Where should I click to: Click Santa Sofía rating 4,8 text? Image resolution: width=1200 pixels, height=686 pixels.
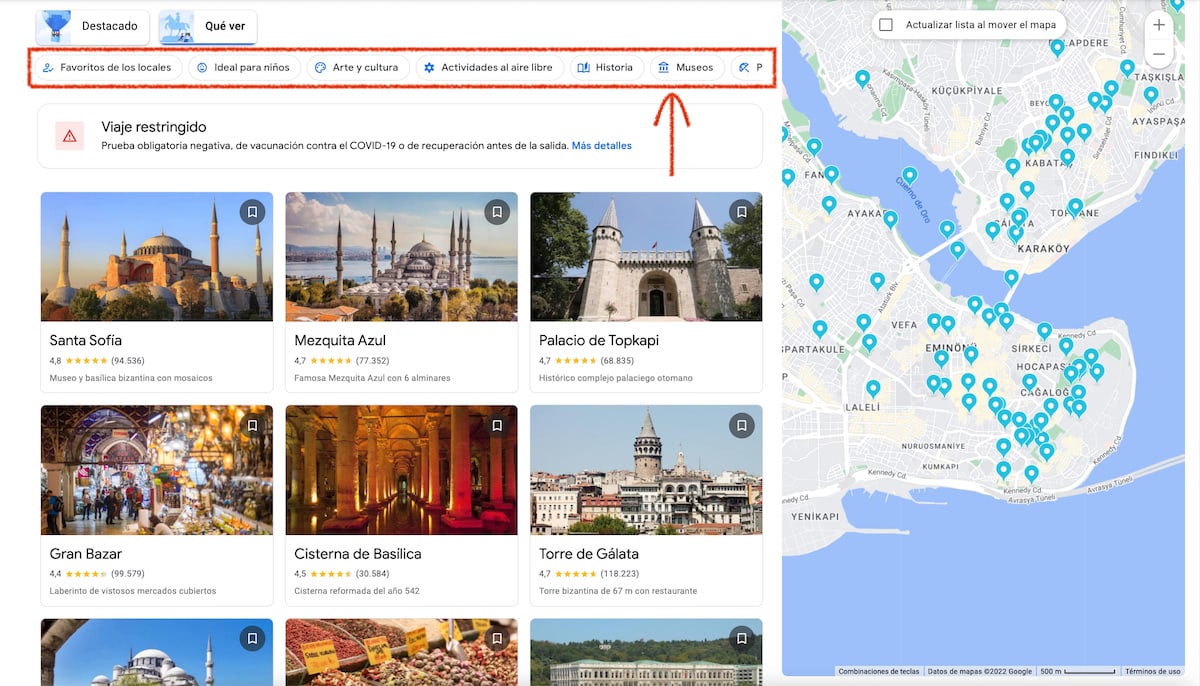coord(56,360)
